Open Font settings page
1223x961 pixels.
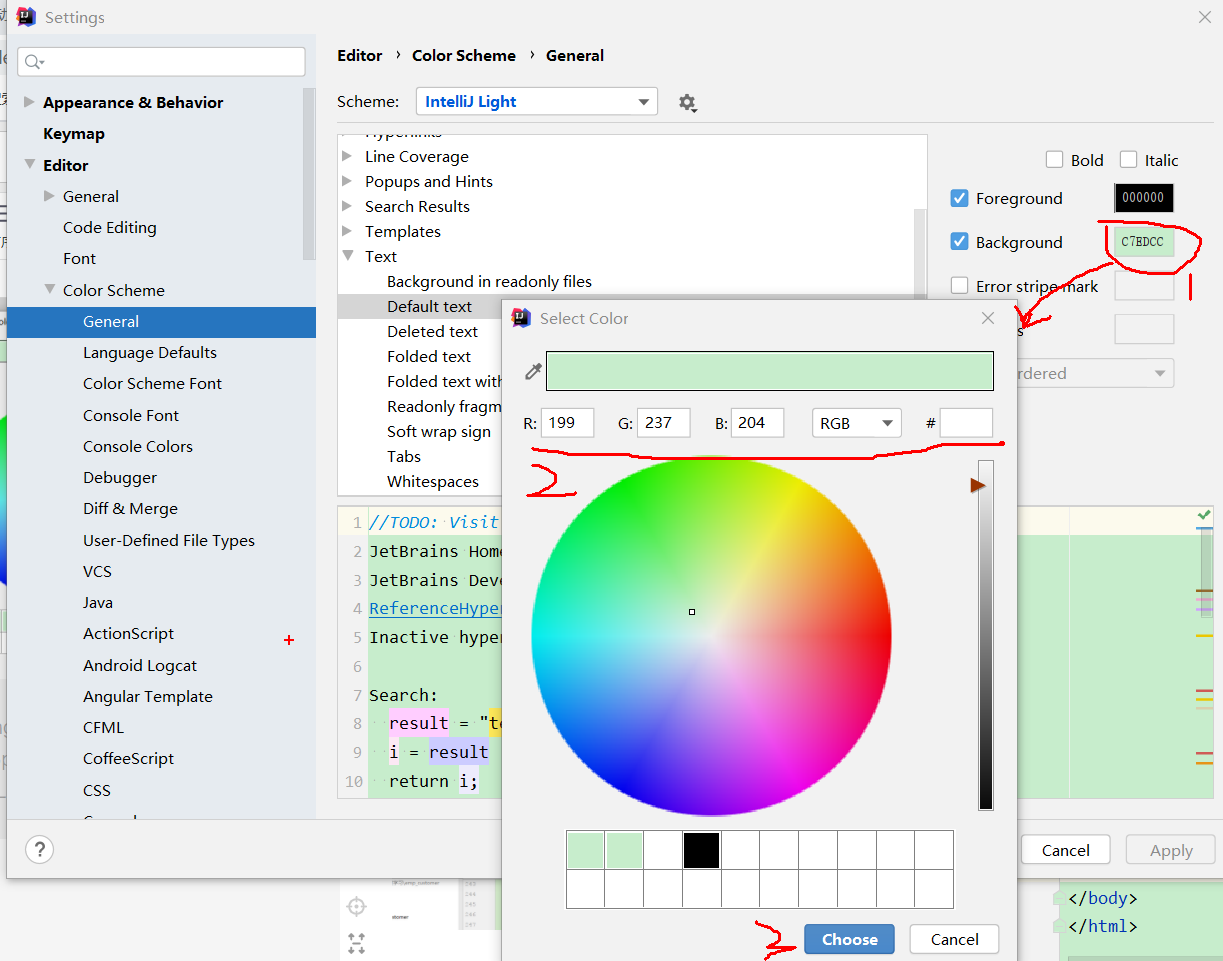(x=79, y=258)
